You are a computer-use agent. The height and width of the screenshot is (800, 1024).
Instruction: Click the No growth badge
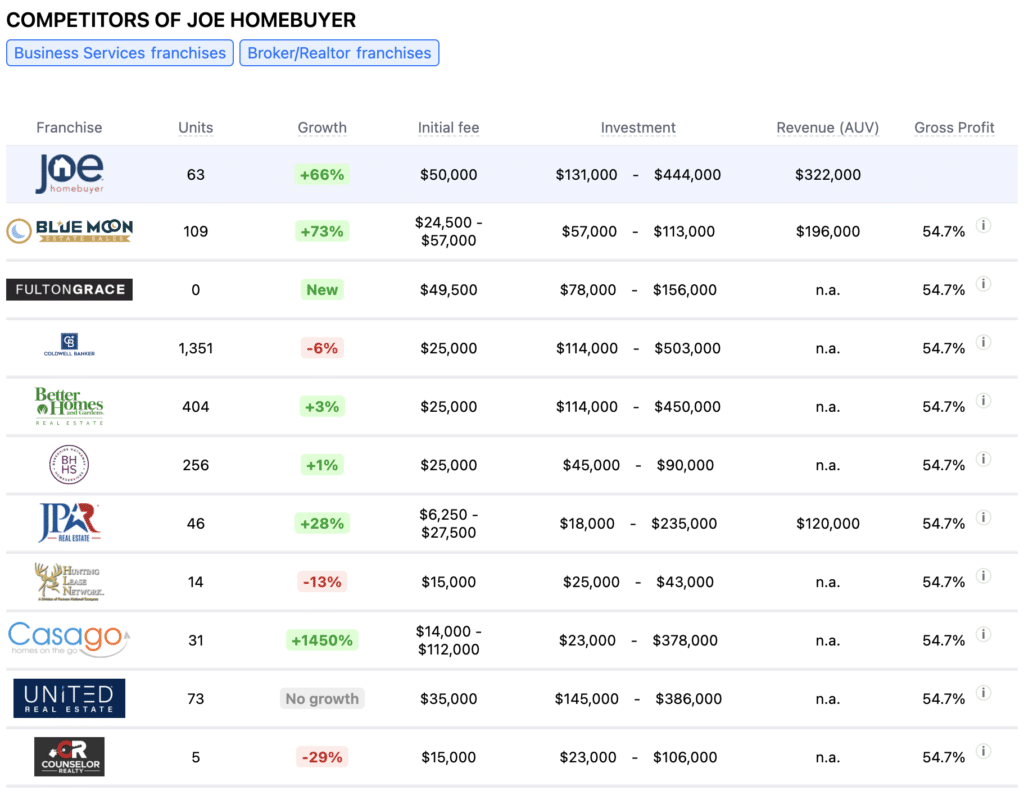click(x=322, y=698)
